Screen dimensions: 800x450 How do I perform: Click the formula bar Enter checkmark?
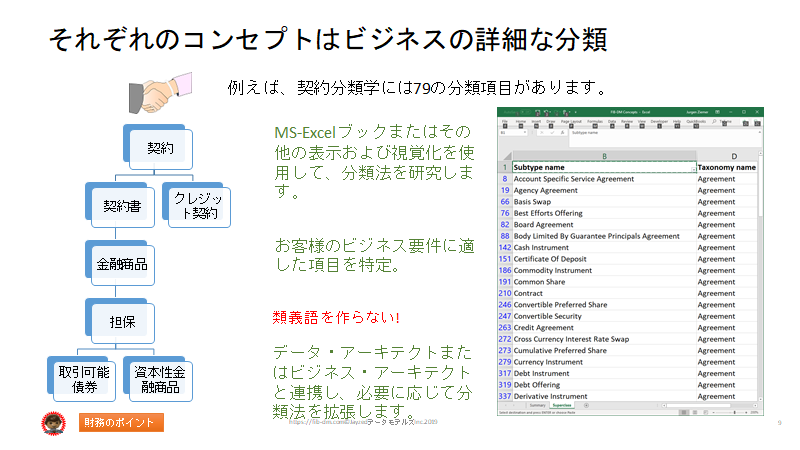tap(552, 133)
